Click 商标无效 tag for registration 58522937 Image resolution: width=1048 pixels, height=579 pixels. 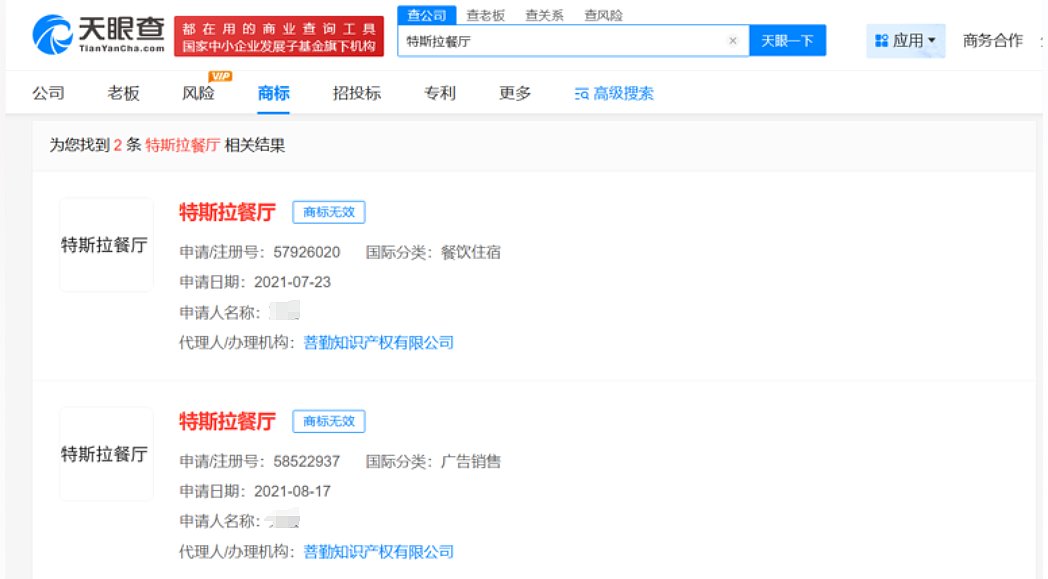point(329,421)
